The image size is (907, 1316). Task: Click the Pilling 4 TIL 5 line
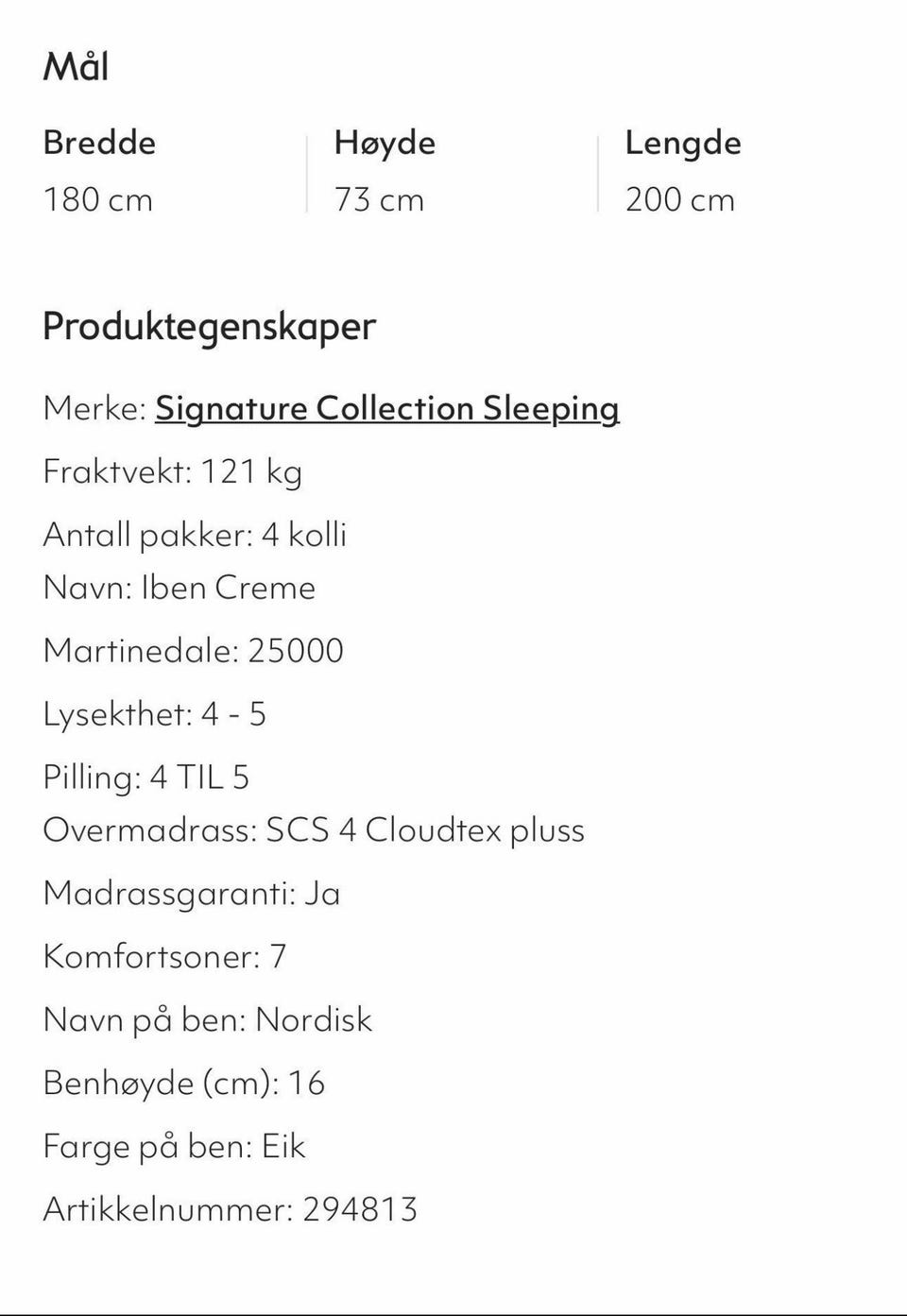pos(145,778)
